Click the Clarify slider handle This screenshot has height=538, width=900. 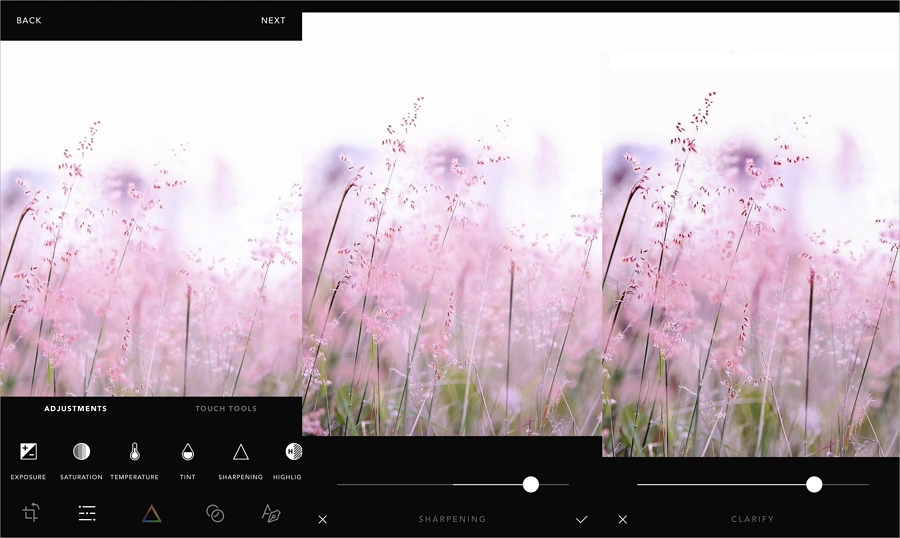(814, 485)
